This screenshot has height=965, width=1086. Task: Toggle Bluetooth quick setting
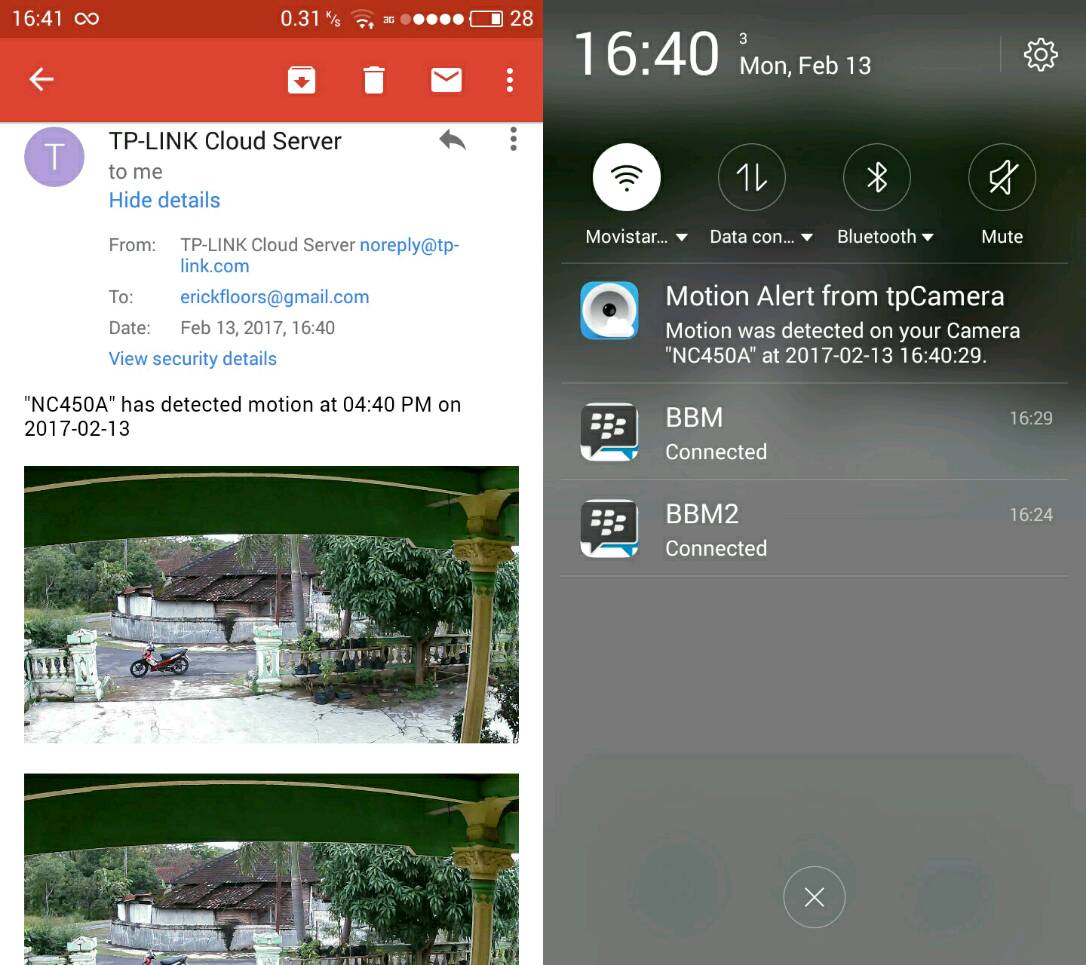click(x=877, y=177)
